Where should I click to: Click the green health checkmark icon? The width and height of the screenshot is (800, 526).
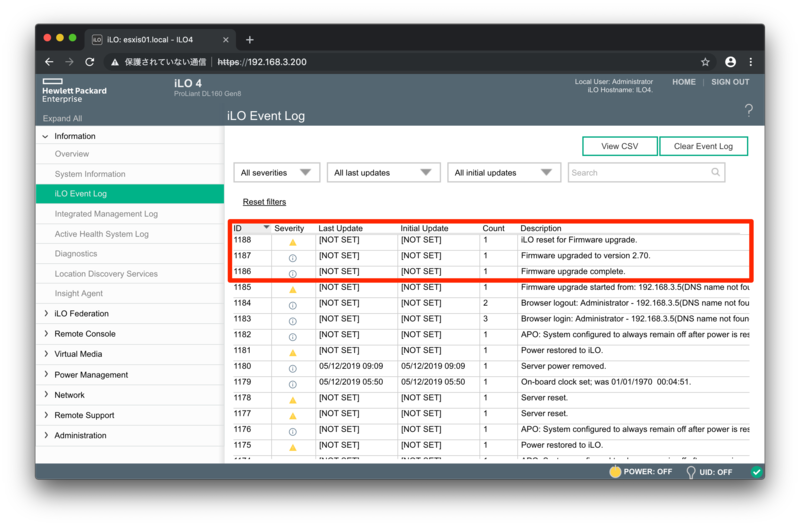(x=757, y=472)
